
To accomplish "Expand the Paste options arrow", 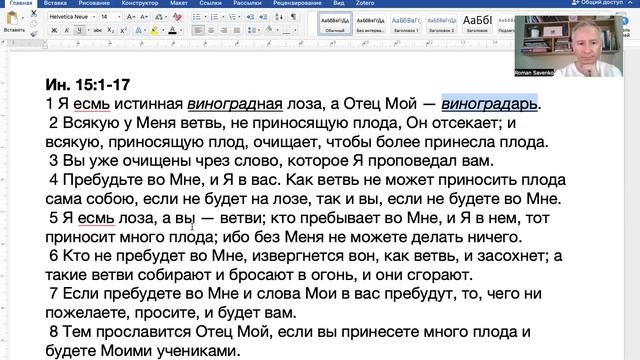I will point(23,18).
